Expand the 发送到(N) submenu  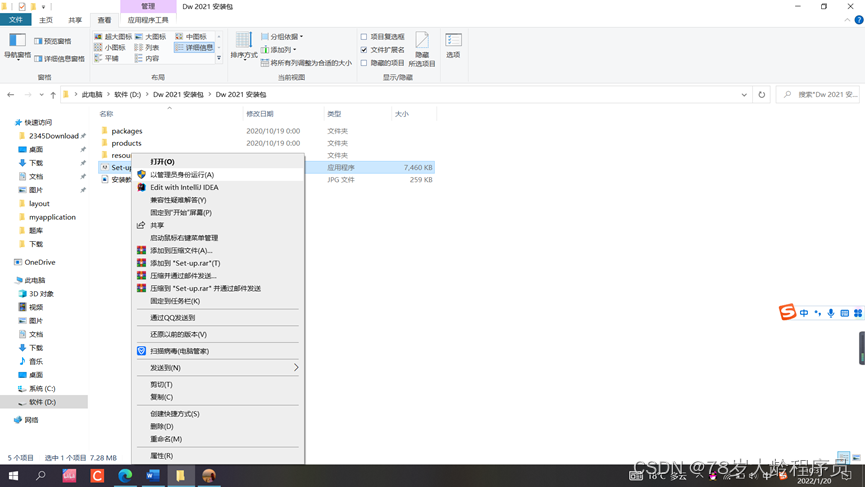click(x=218, y=367)
